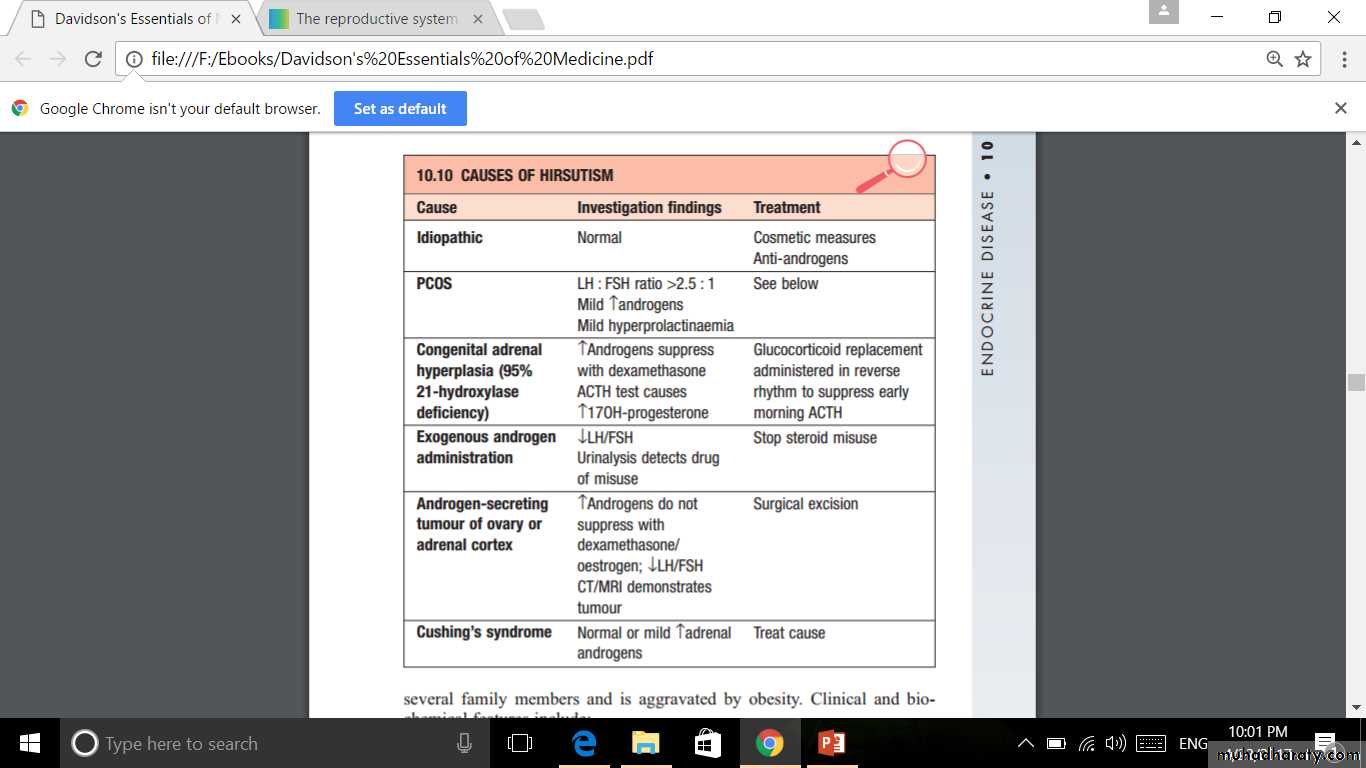This screenshot has height=768, width=1366.
Task: Show hidden system tray icons
Action: [x=1025, y=743]
